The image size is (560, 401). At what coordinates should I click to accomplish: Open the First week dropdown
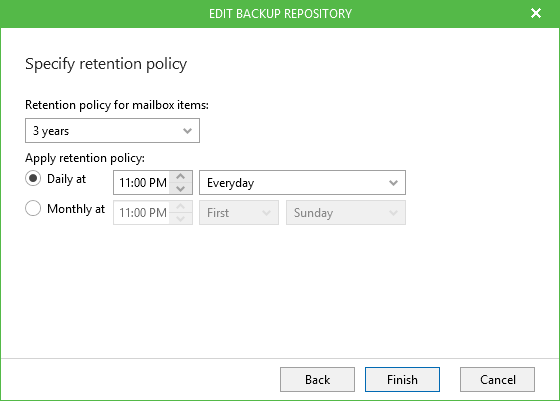pyautogui.click(x=239, y=212)
